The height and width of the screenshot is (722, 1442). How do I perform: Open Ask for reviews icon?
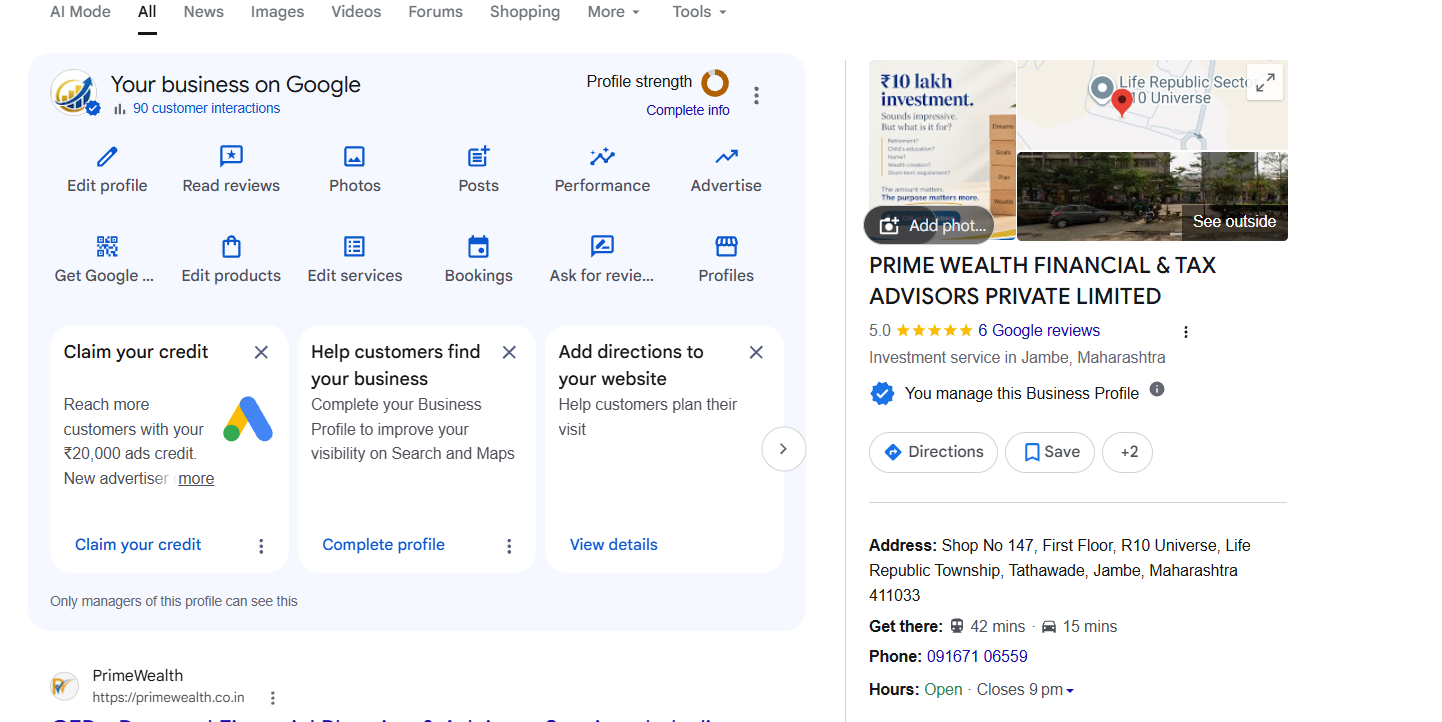[602, 247]
